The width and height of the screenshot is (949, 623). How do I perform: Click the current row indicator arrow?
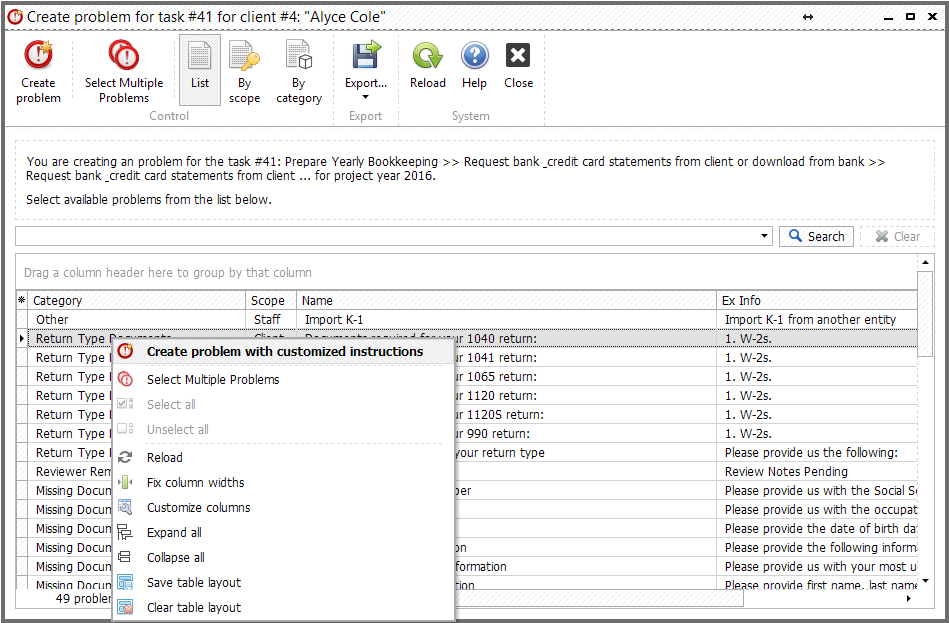point(22,338)
